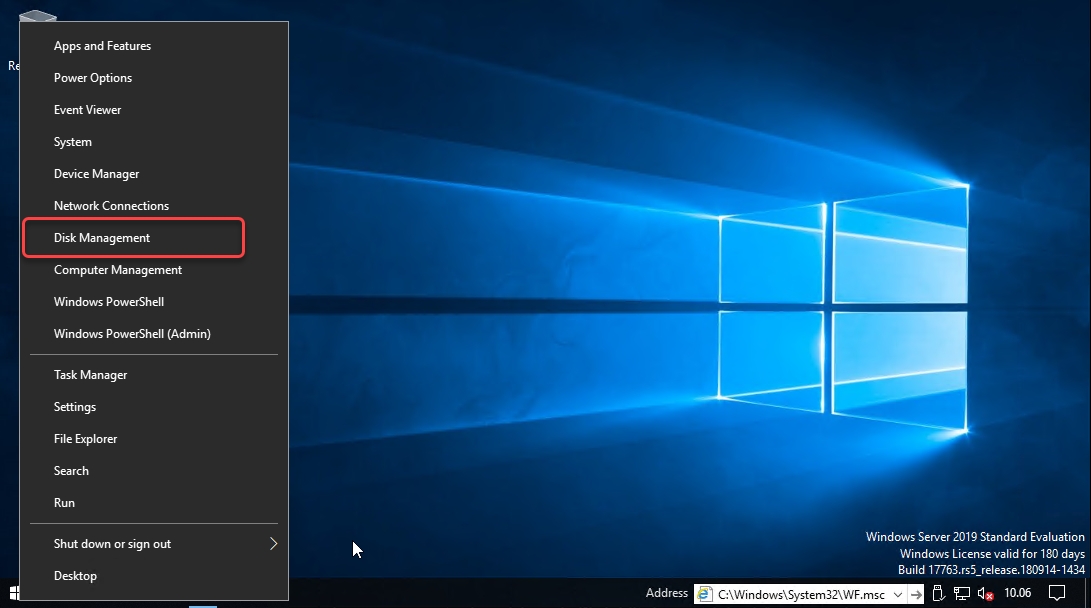The height and width of the screenshot is (608, 1091).
Task: Expand the address bar dropdown arrow
Action: [898, 594]
